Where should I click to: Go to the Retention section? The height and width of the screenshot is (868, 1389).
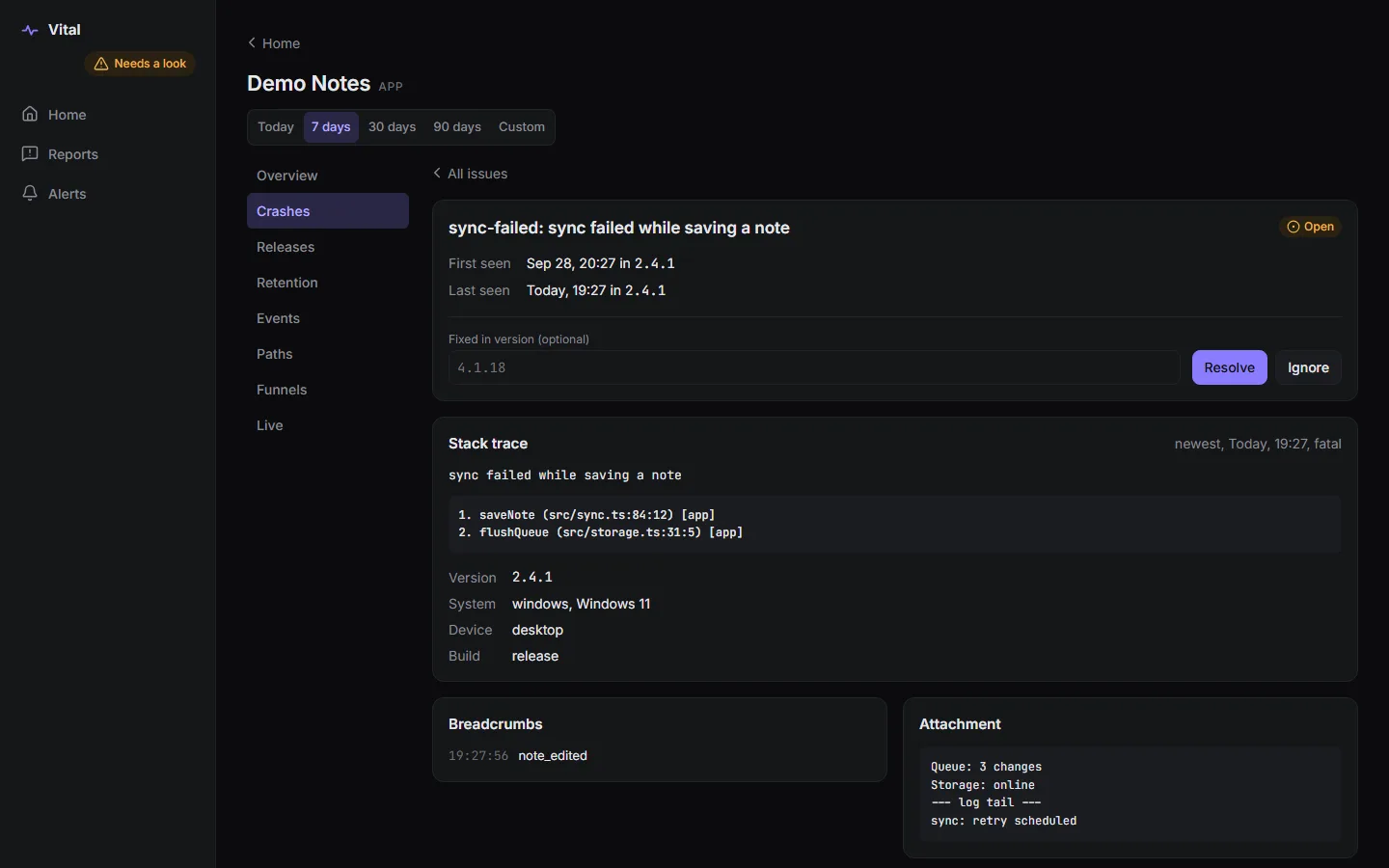pyautogui.click(x=328, y=283)
